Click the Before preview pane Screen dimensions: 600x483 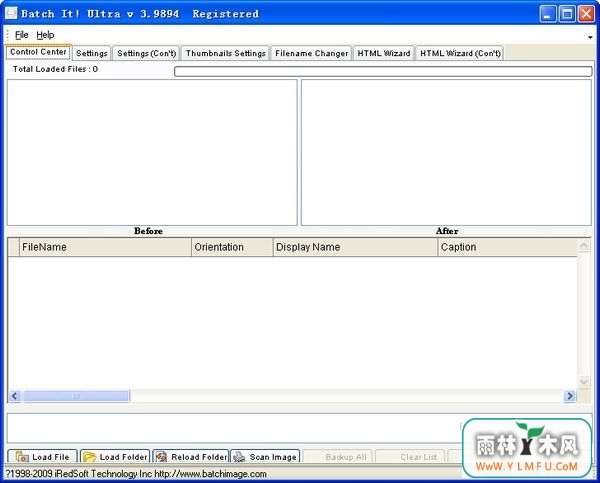pyautogui.click(x=152, y=152)
